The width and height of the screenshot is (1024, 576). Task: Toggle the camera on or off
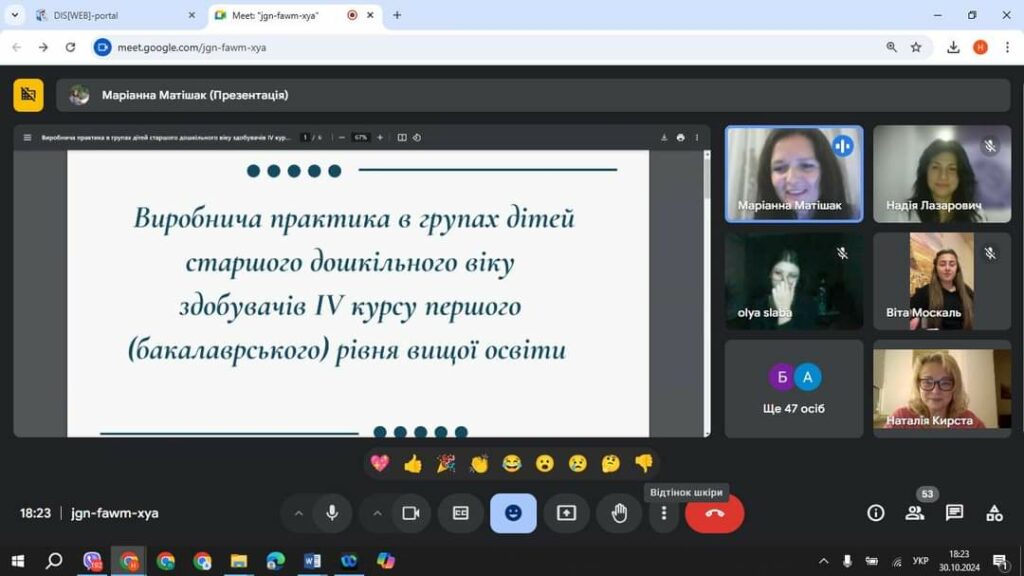410,513
